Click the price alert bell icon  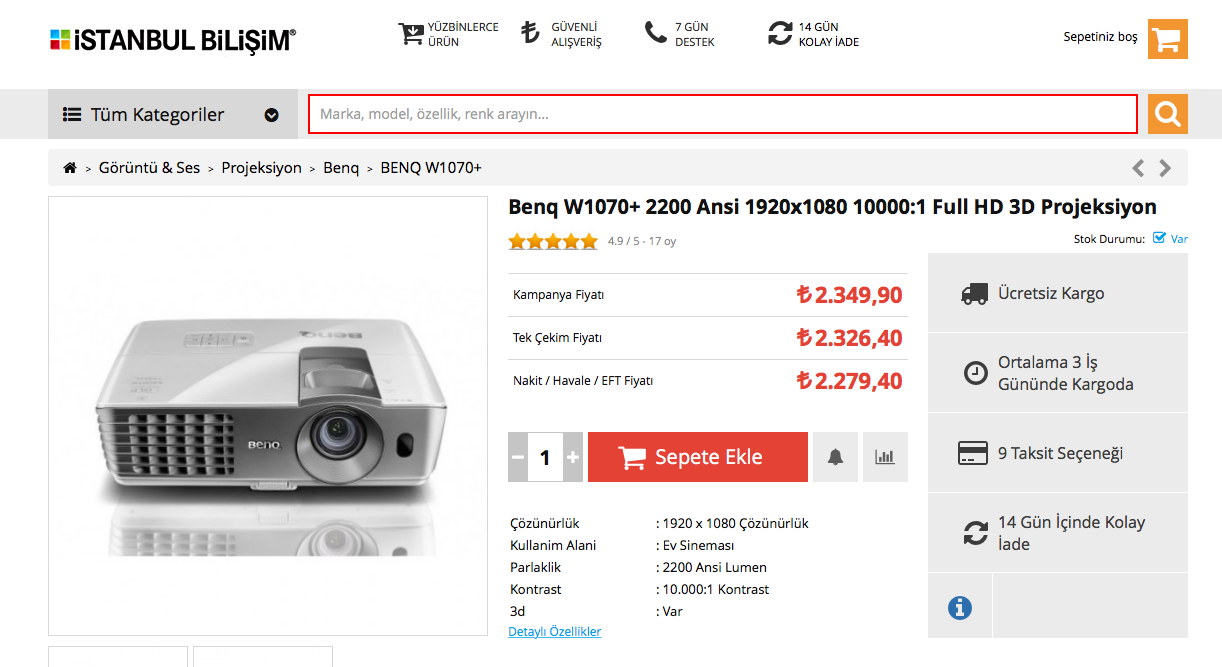click(x=835, y=457)
